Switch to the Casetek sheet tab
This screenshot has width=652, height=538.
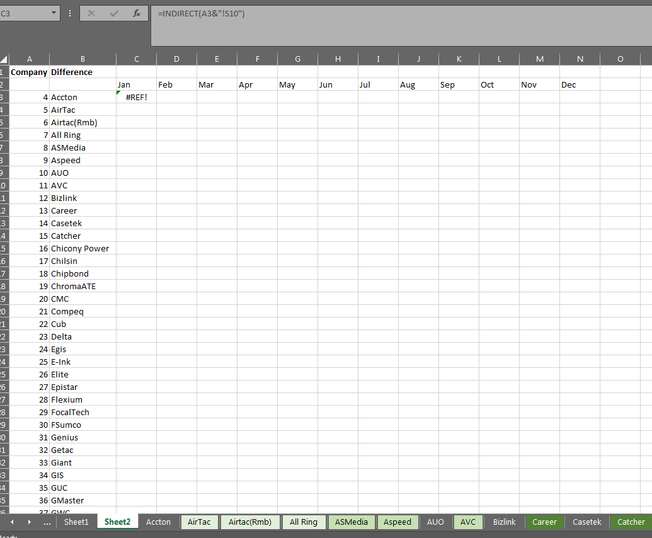586,522
